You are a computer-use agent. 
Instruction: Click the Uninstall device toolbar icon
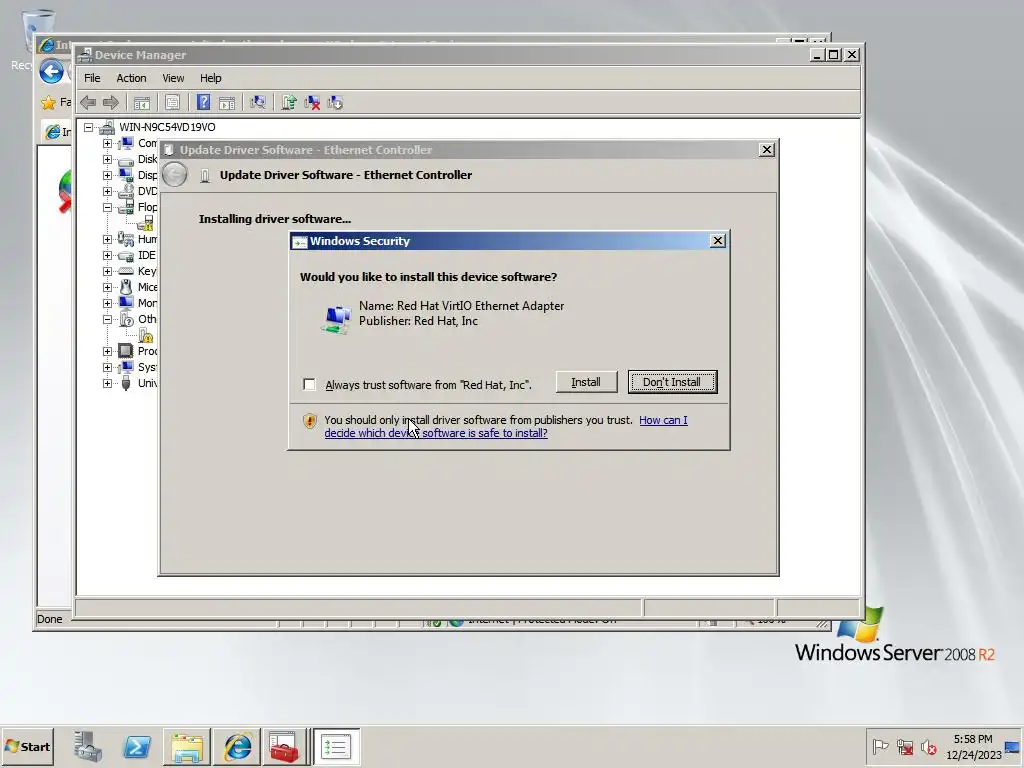(312, 103)
